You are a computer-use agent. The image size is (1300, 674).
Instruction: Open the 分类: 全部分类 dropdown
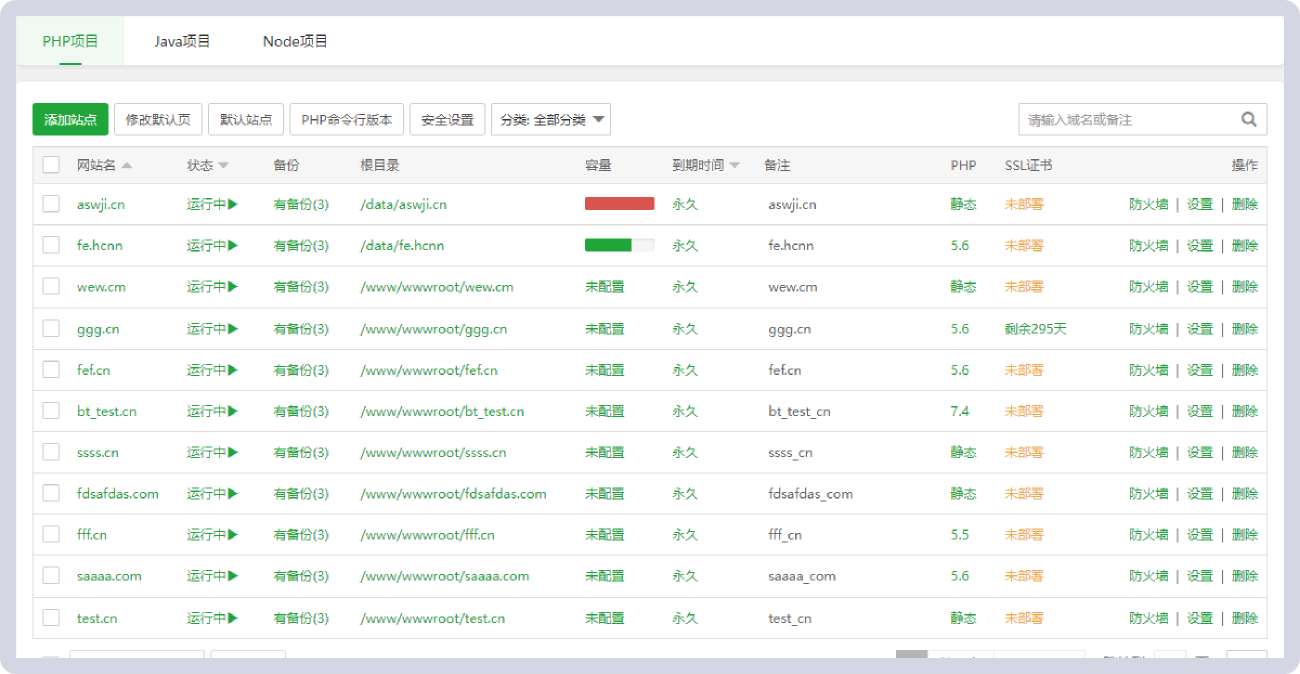point(551,119)
